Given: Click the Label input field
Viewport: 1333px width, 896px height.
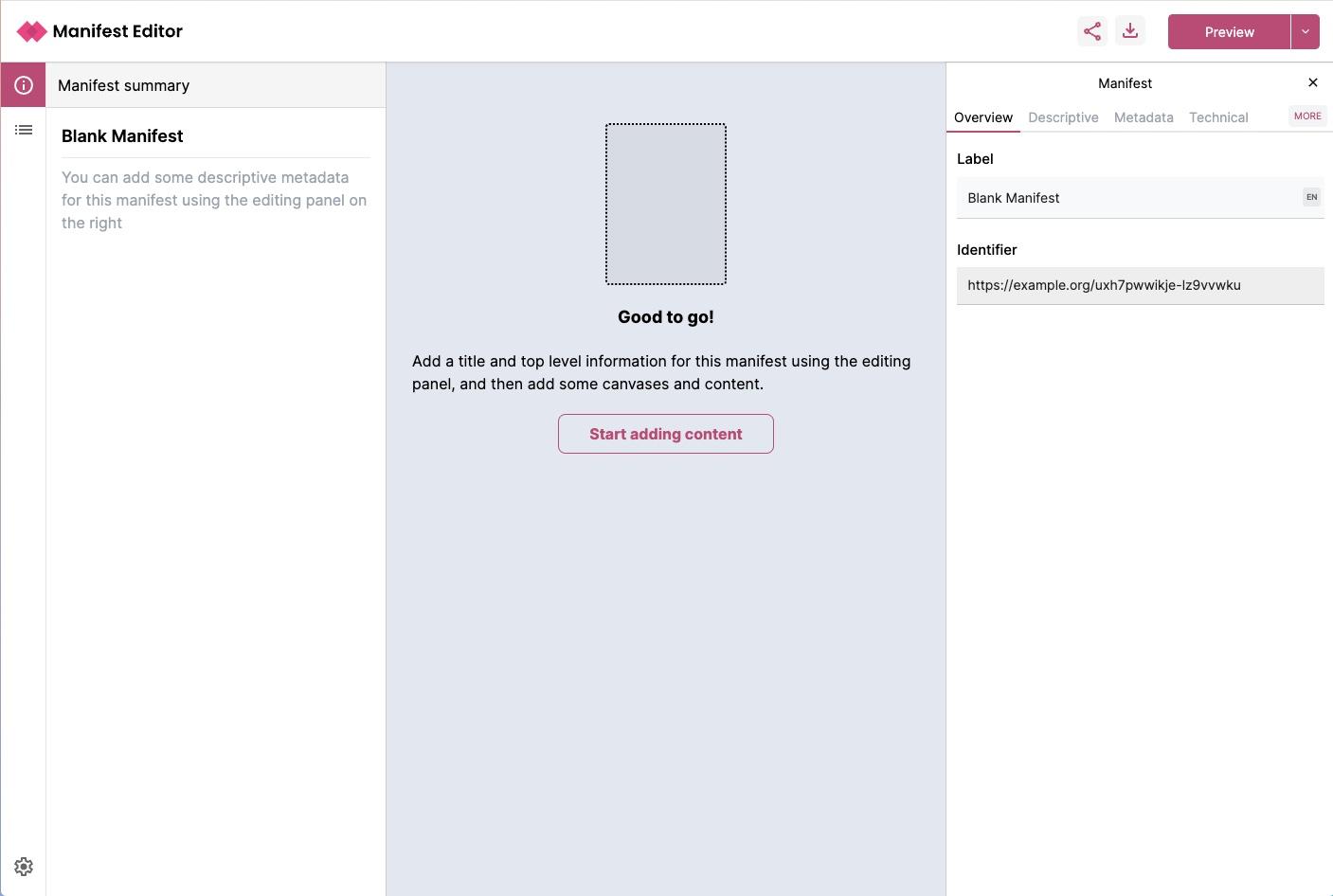Looking at the screenshot, I should 1127,198.
